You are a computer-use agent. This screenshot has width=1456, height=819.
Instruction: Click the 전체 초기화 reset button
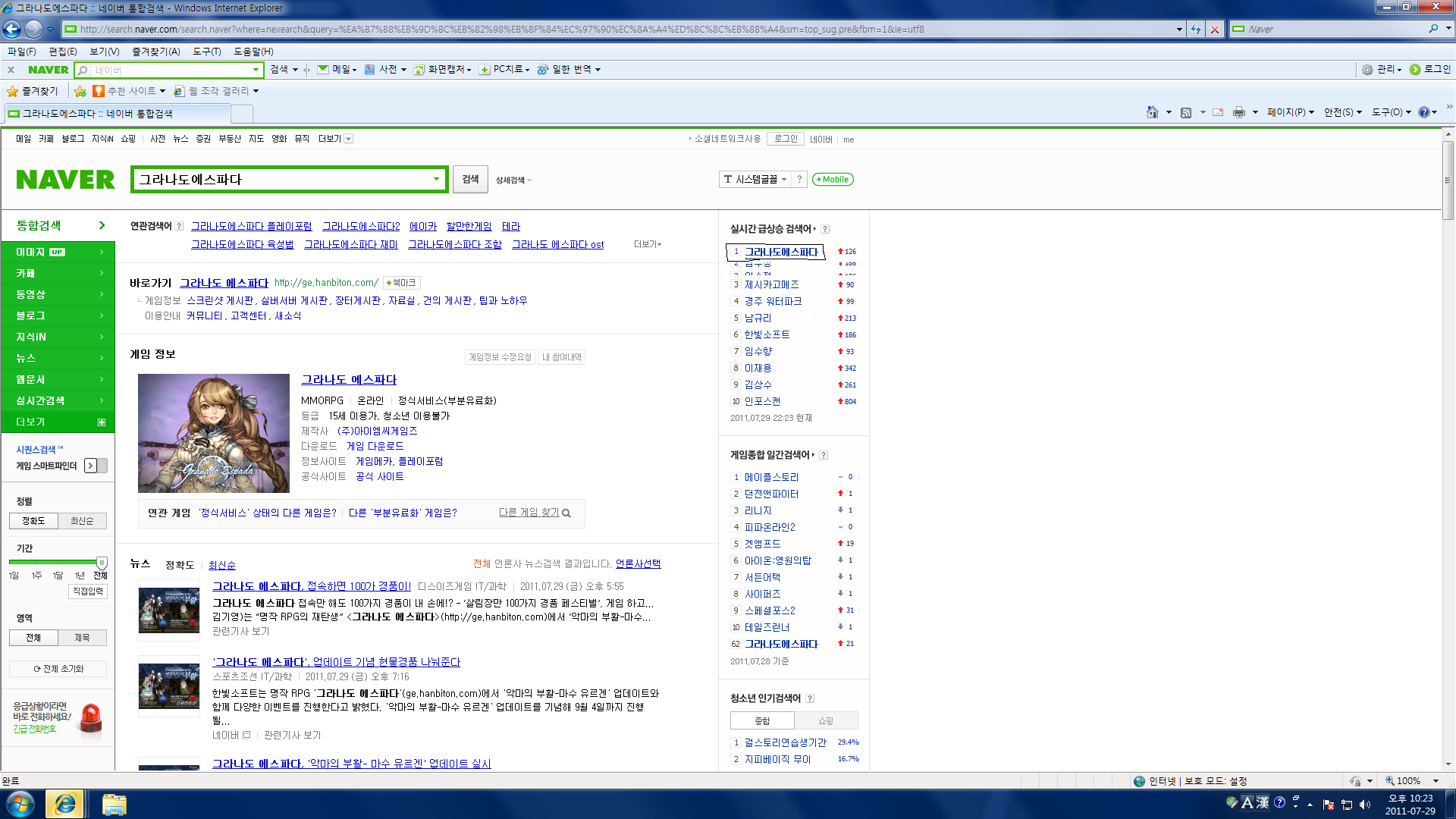pos(58,669)
